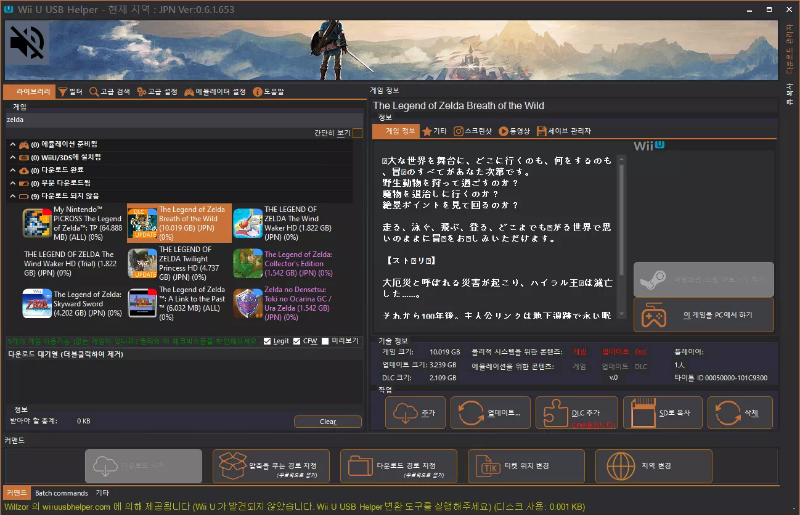The image size is (800, 515).
Task: Click the DLC add puzzle button
Action: pos(577,412)
